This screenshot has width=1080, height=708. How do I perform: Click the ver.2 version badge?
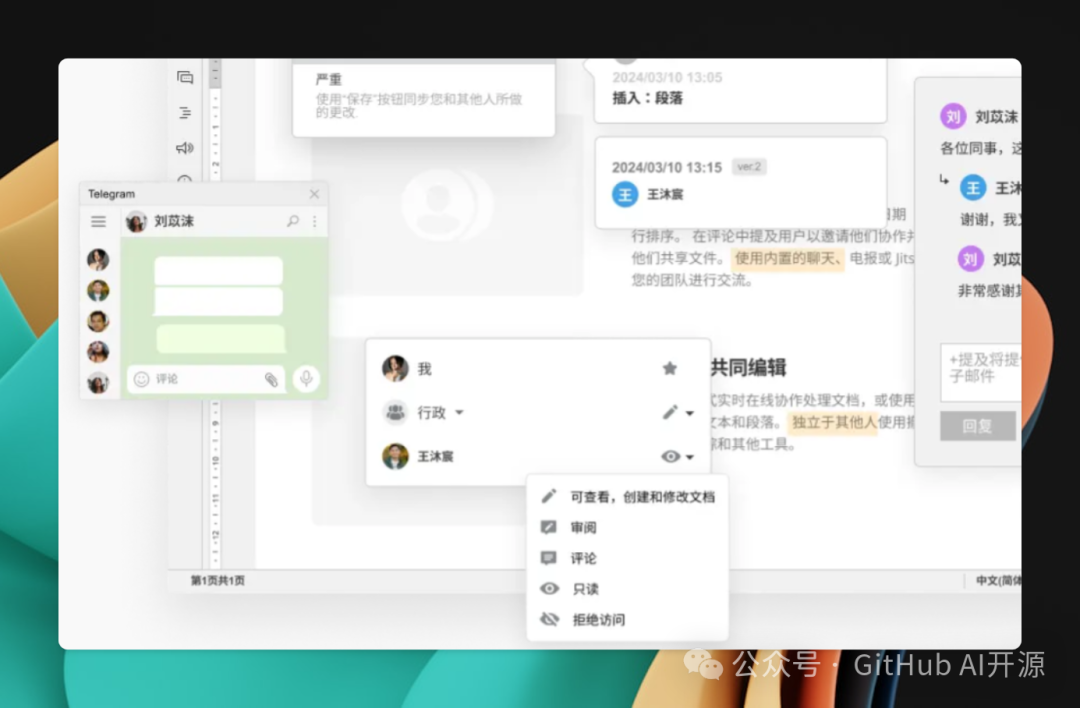749,167
